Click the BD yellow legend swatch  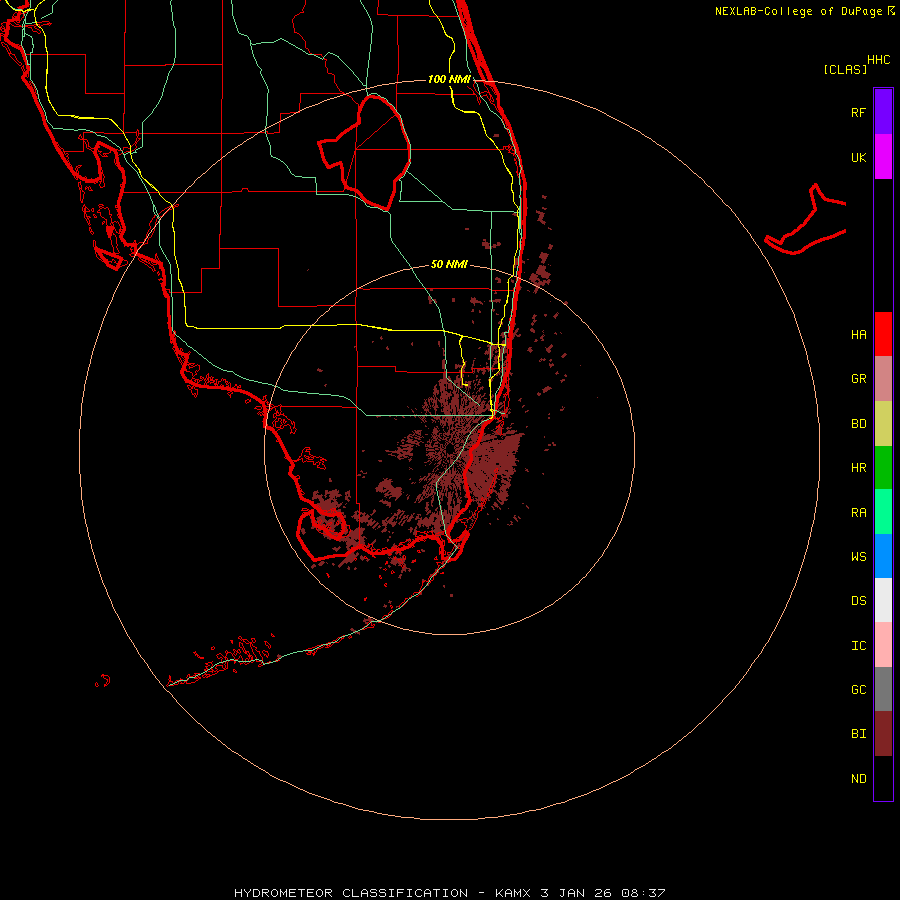tap(883, 423)
